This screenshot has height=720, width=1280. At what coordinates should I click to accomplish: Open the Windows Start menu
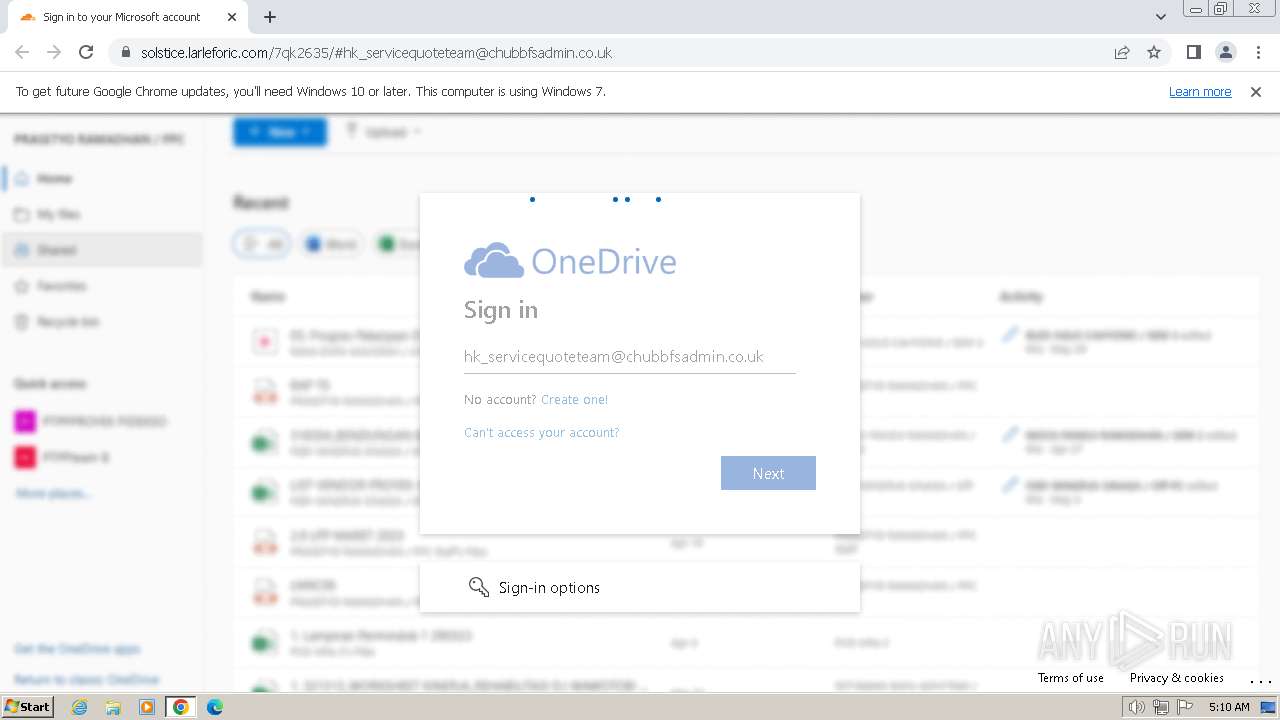click(28, 706)
